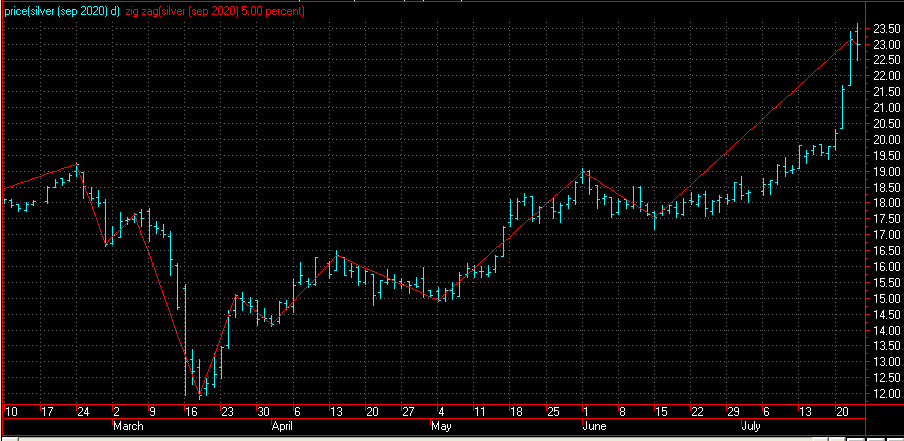This screenshot has height=441, width=904.
Task: Select the 22.50 price axis label
Action: [x=885, y=61]
